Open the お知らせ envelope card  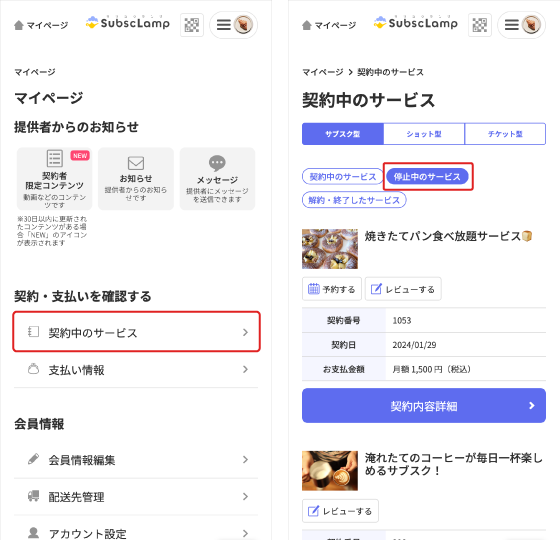click(x=136, y=179)
